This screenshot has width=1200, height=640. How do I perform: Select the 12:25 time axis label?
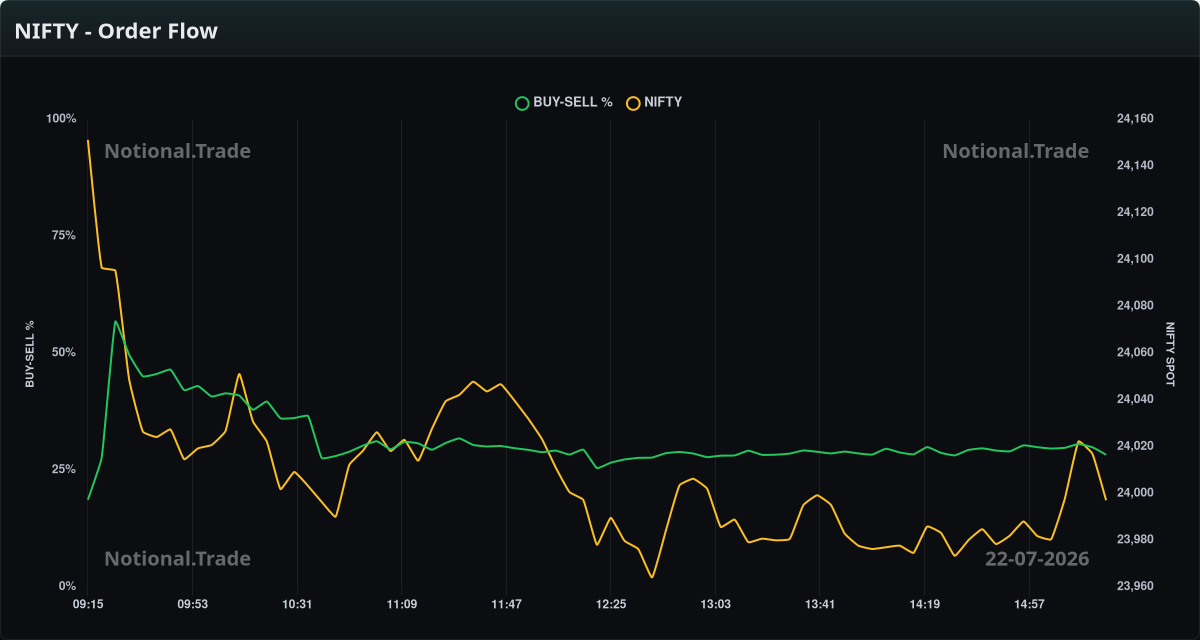click(x=610, y=604)
